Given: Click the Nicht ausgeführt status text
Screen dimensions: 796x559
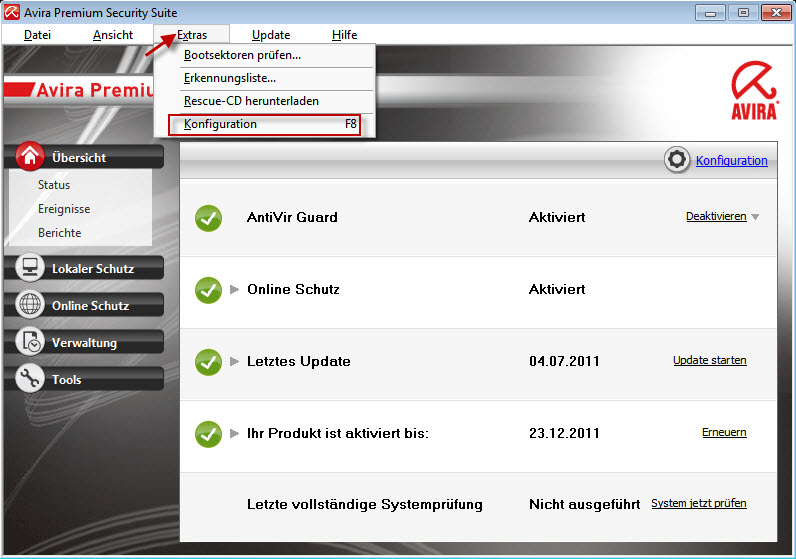Looking at the screenshot, I should (584, 504).
